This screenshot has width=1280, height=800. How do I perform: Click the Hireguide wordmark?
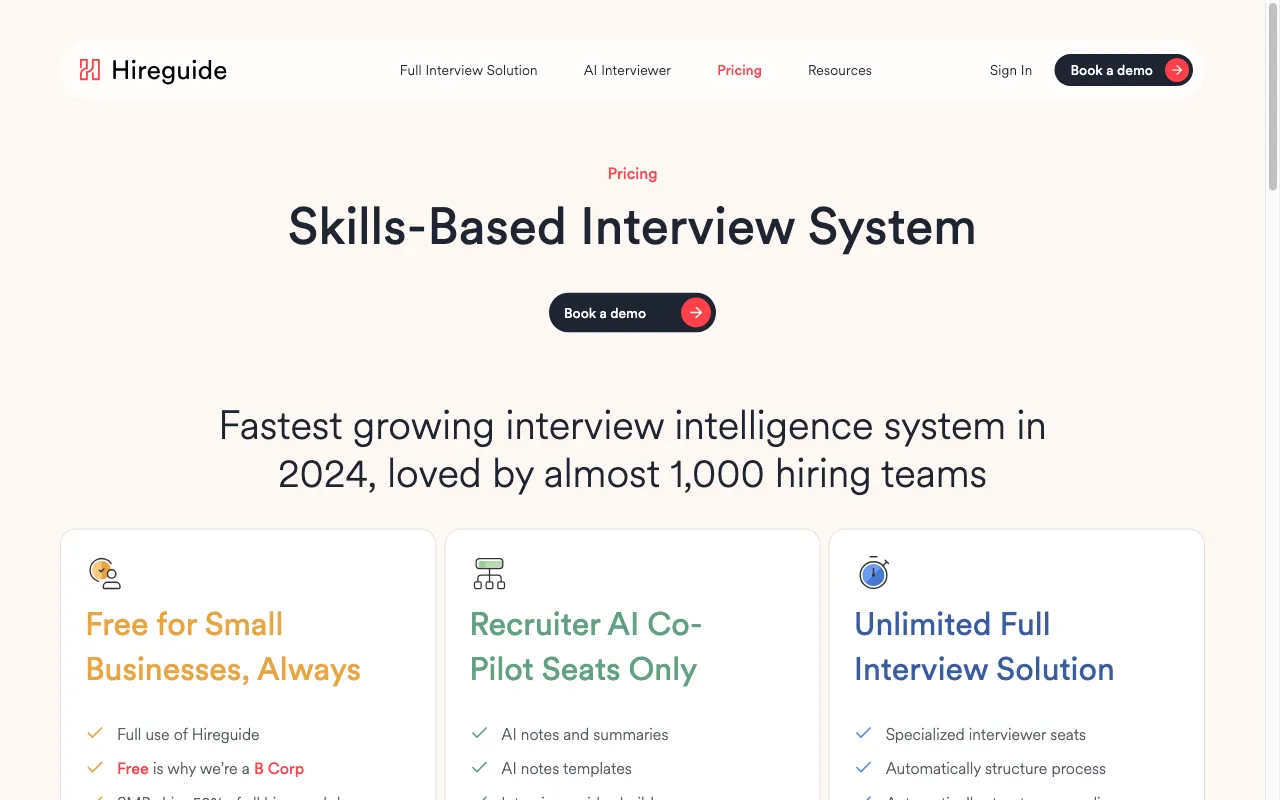coord(169,70)
